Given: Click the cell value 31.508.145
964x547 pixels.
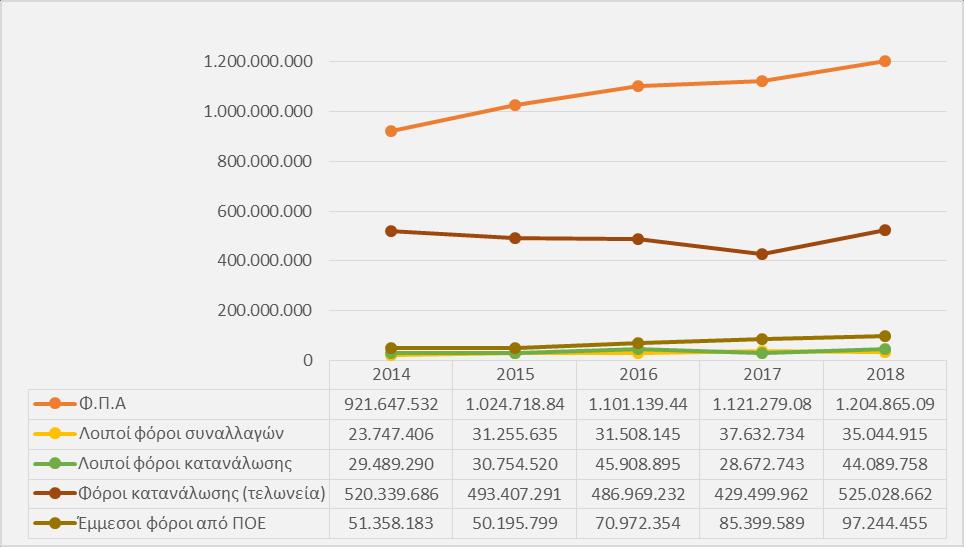Looking at the screenshot, I should (x=638, y=435).
